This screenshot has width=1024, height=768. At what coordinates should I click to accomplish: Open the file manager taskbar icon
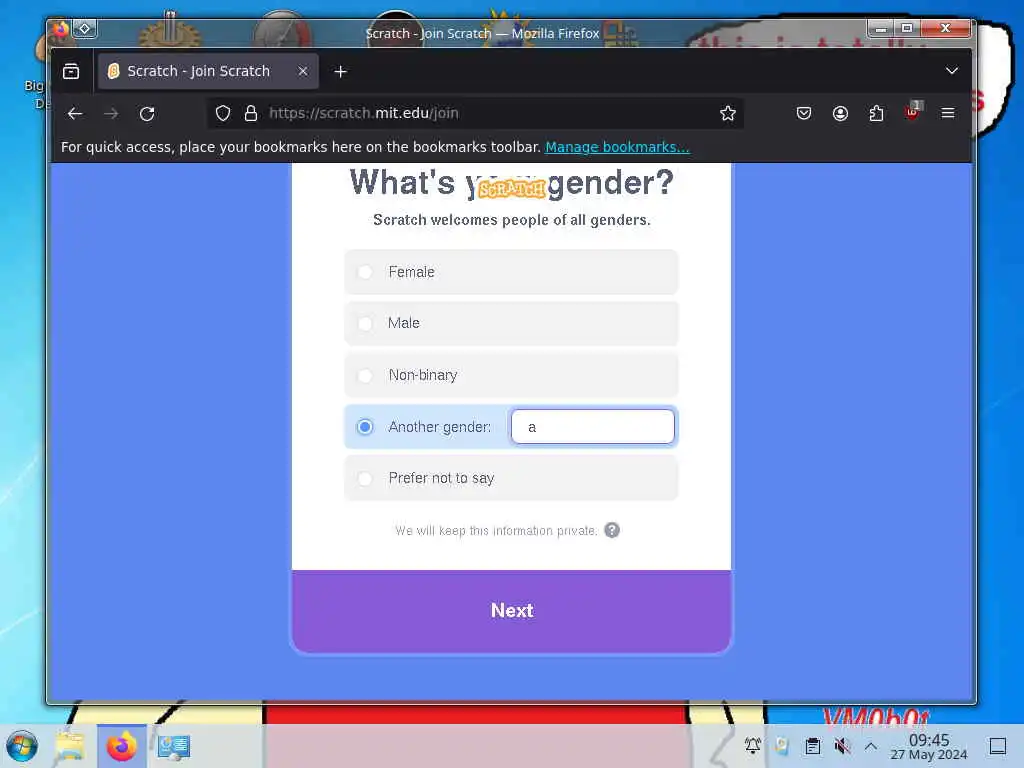pos(71,746)
